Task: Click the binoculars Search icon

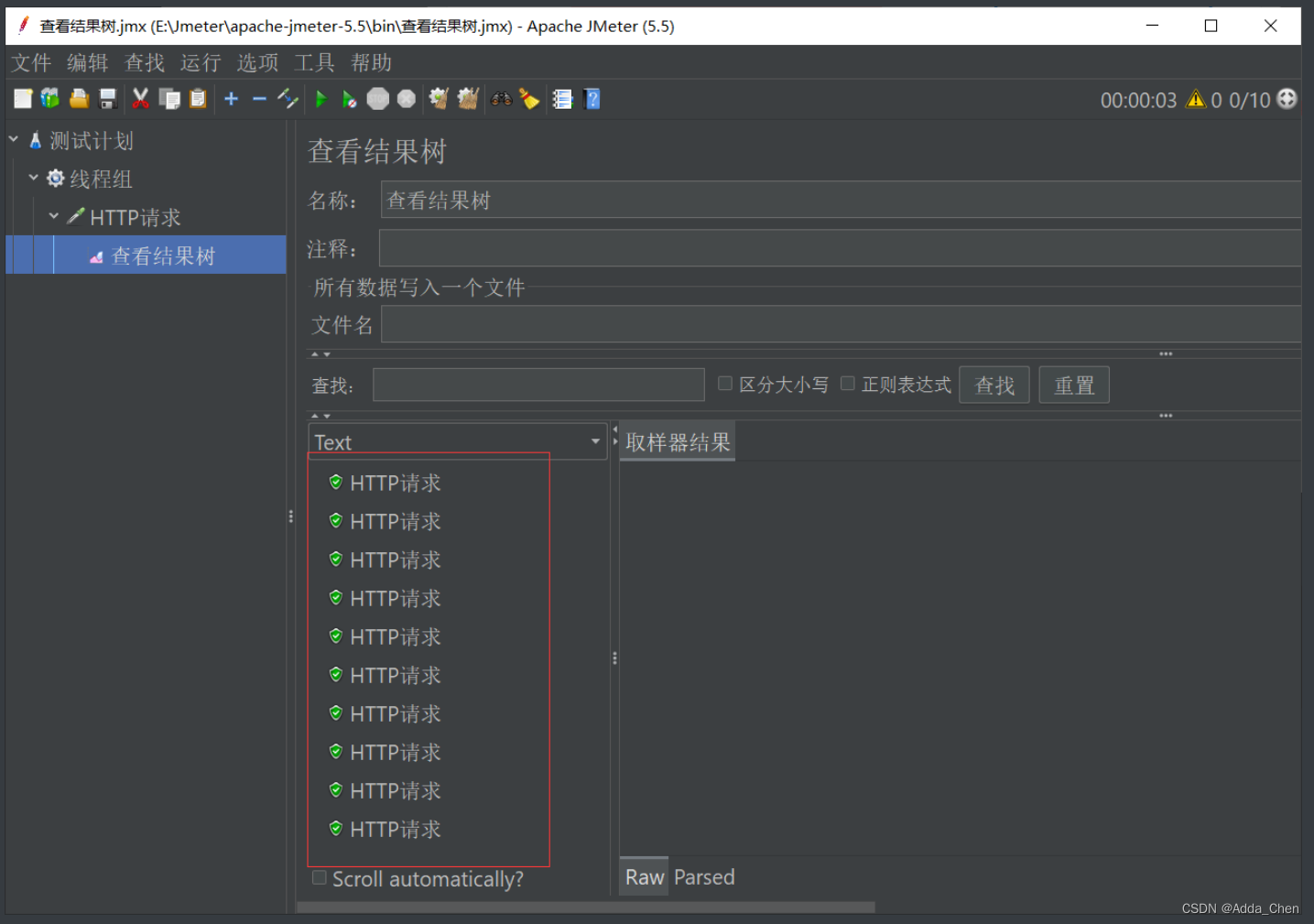Action: 501,99
